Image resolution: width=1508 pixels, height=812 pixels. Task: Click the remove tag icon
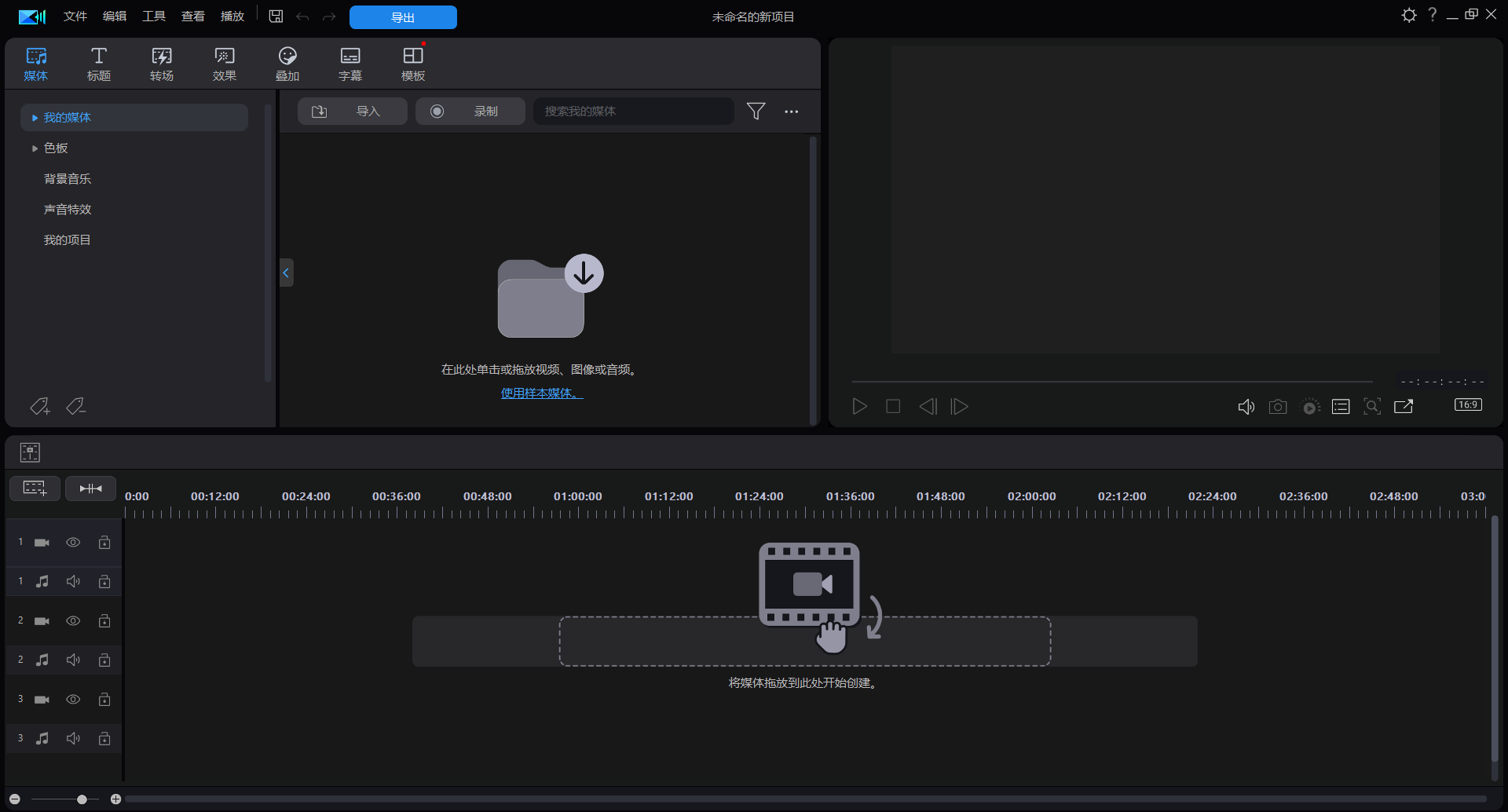point(76,406)
